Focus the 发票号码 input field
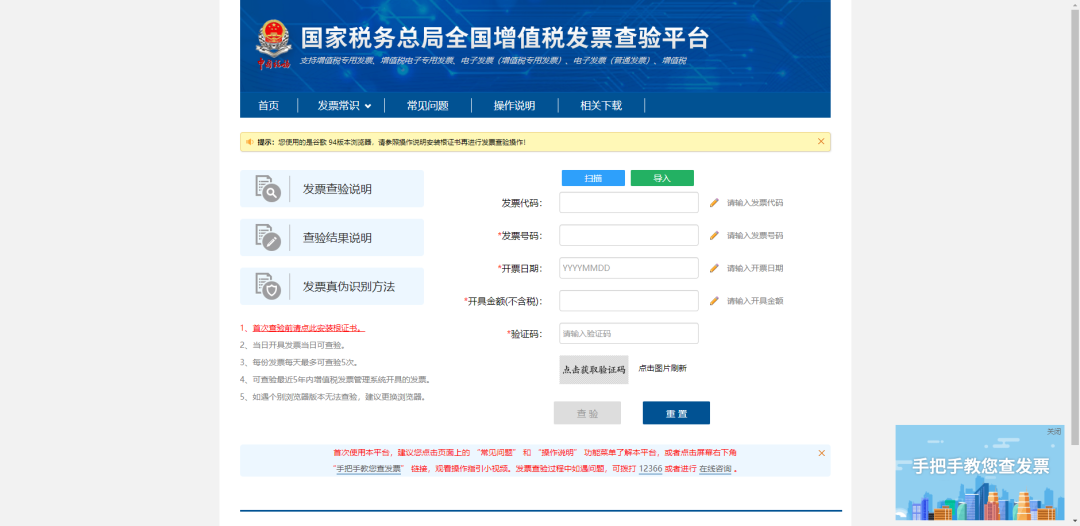 pyautogui.click(x=629, y=235)
